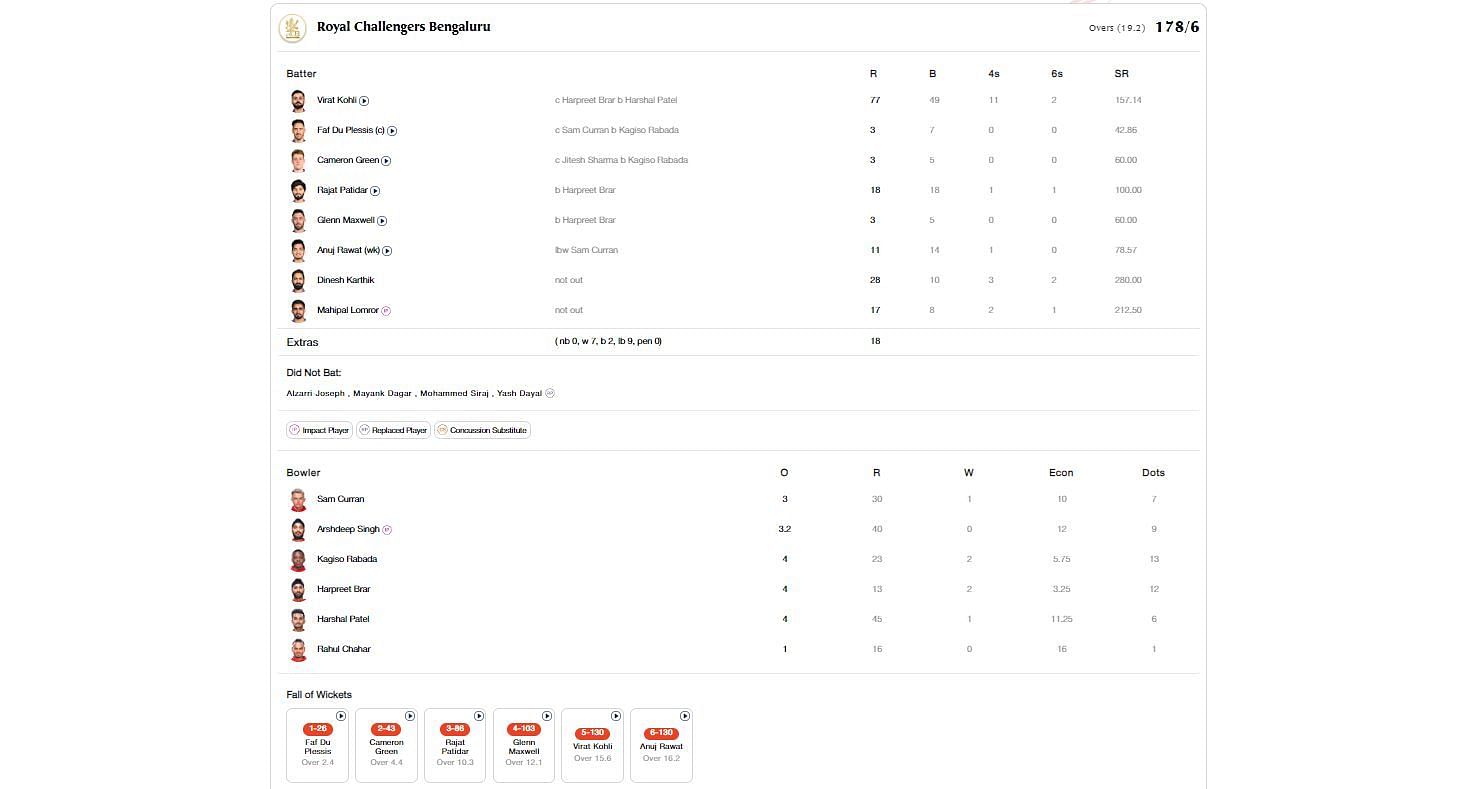Open Rahul Chahar's name in bowler list
The image size is (1465, 789).
tap(344, 650)
